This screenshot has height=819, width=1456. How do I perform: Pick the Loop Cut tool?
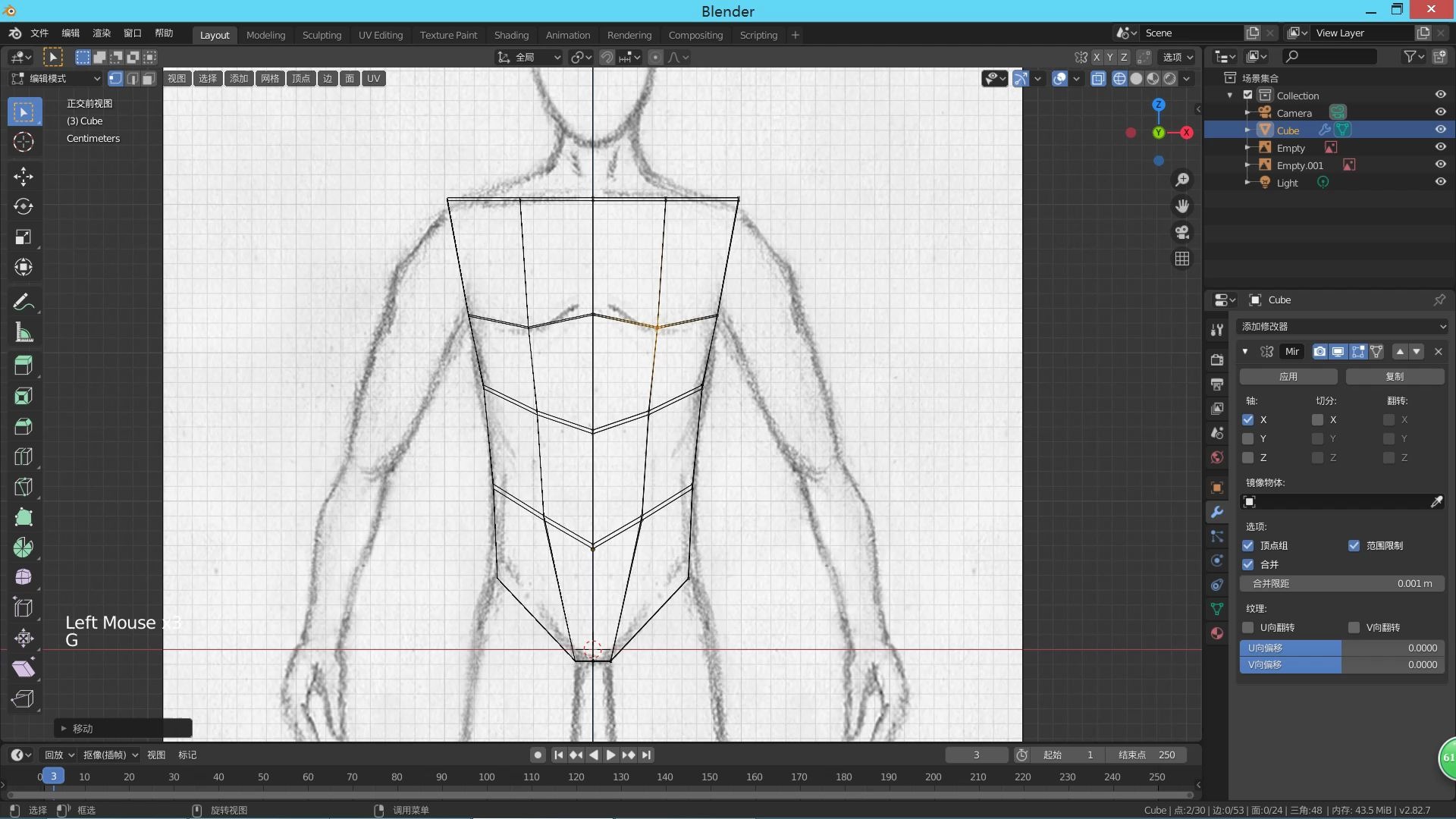(x=24, y=457)
